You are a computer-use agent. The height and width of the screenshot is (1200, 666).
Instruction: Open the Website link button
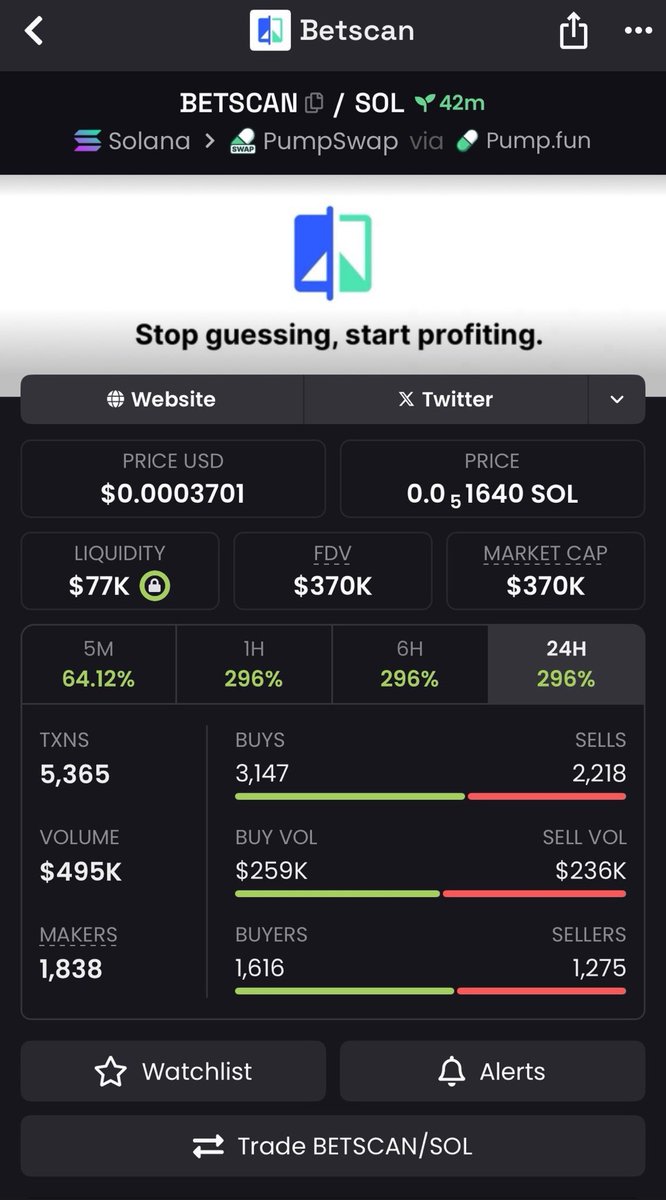[x=162, y=399]
